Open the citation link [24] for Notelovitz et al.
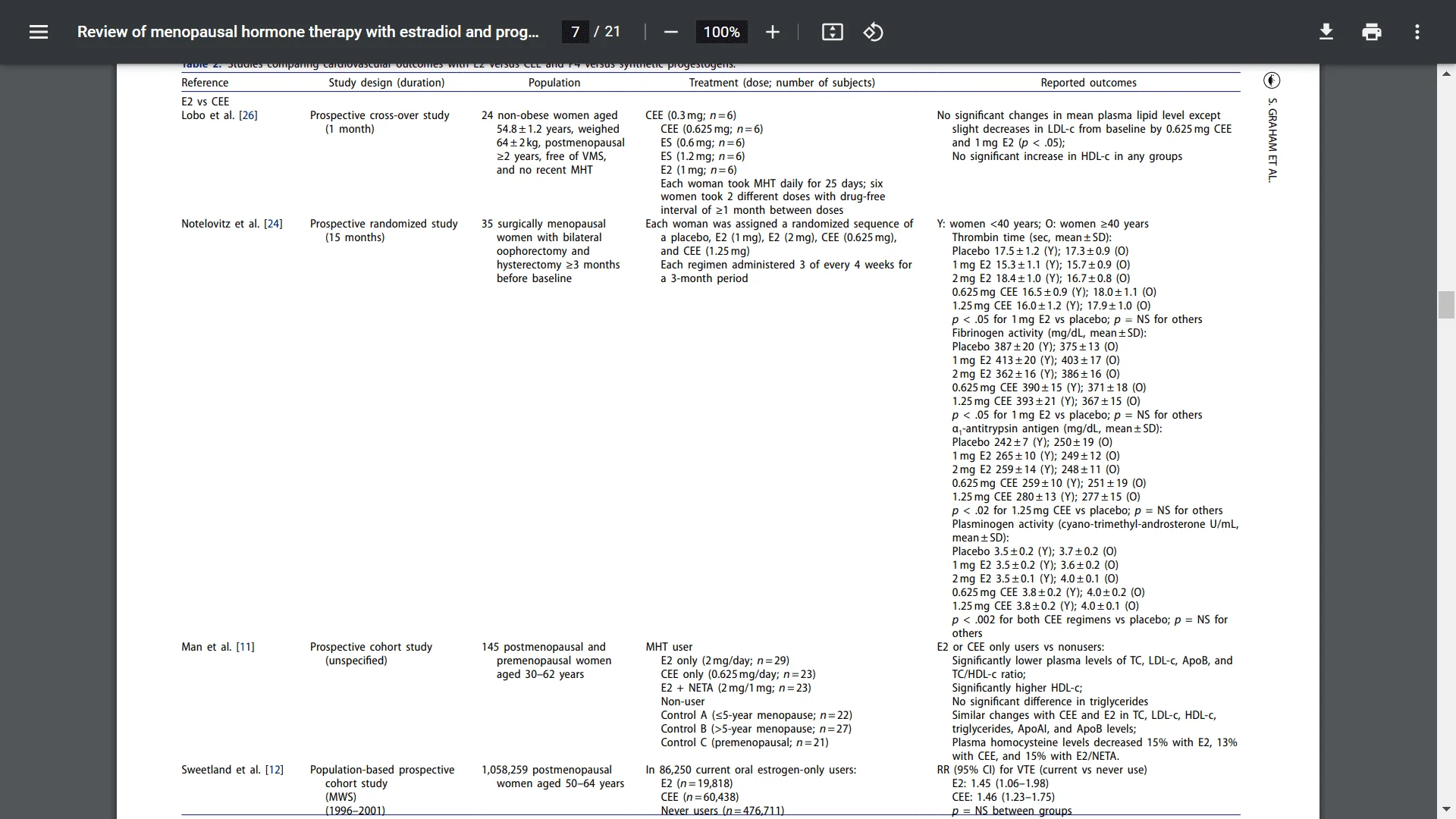 (273, 224)
